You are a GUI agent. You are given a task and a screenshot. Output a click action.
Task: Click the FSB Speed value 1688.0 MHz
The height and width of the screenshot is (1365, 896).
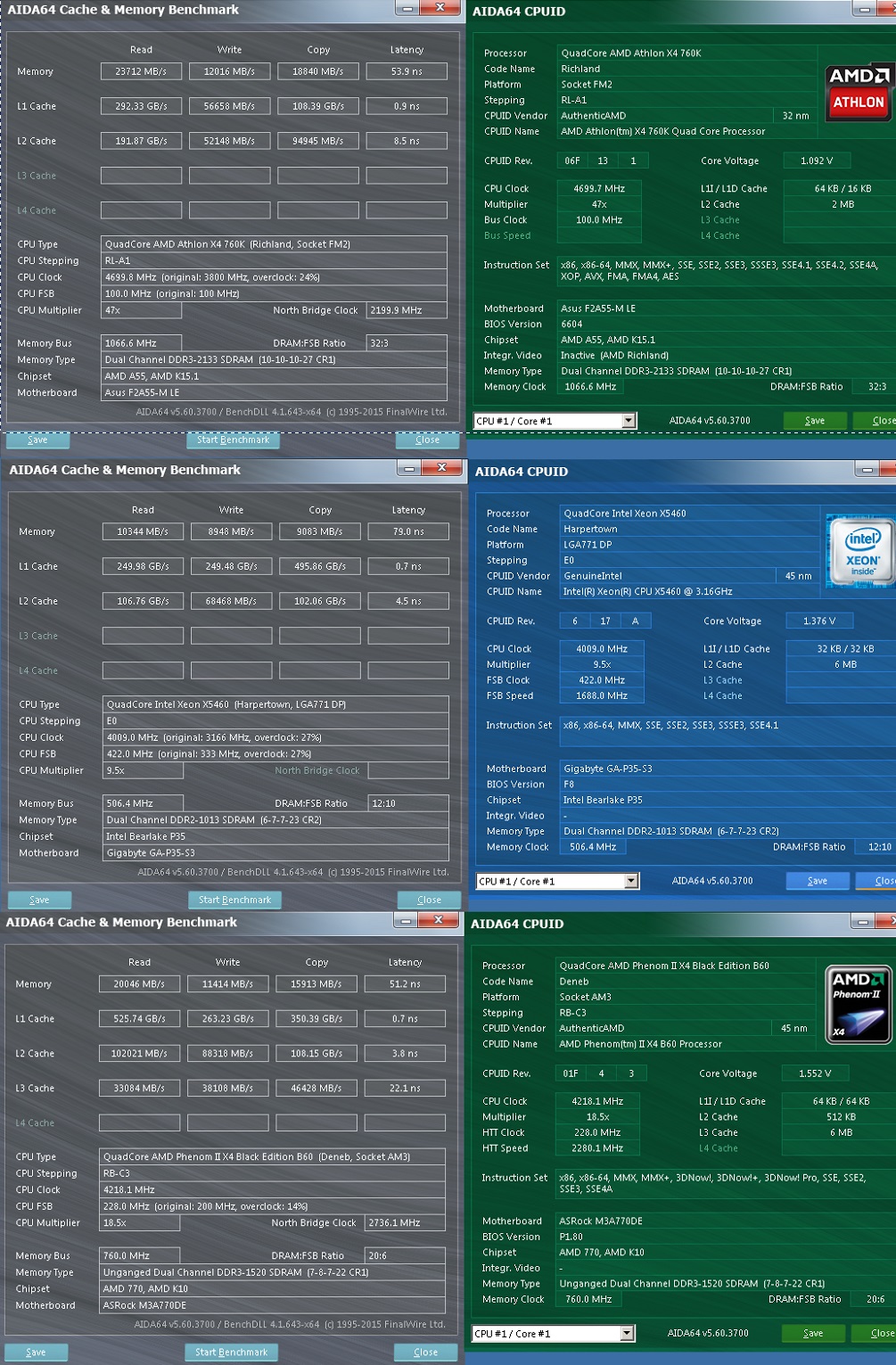602,696
